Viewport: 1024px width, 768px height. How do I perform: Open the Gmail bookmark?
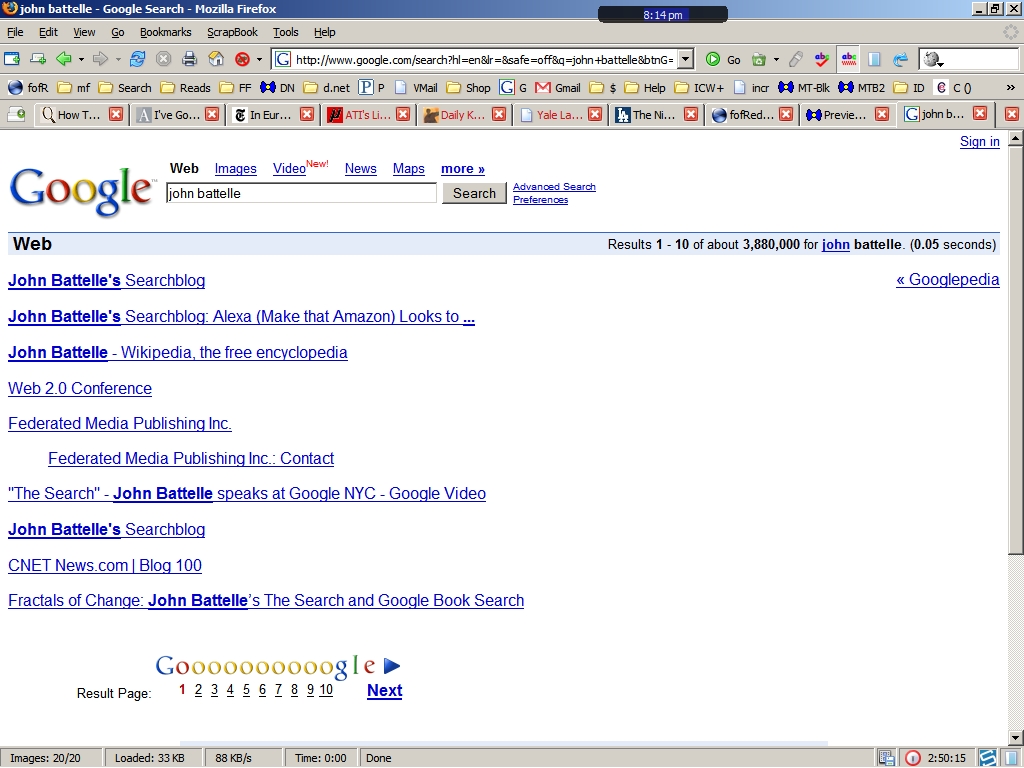[558, 88]
